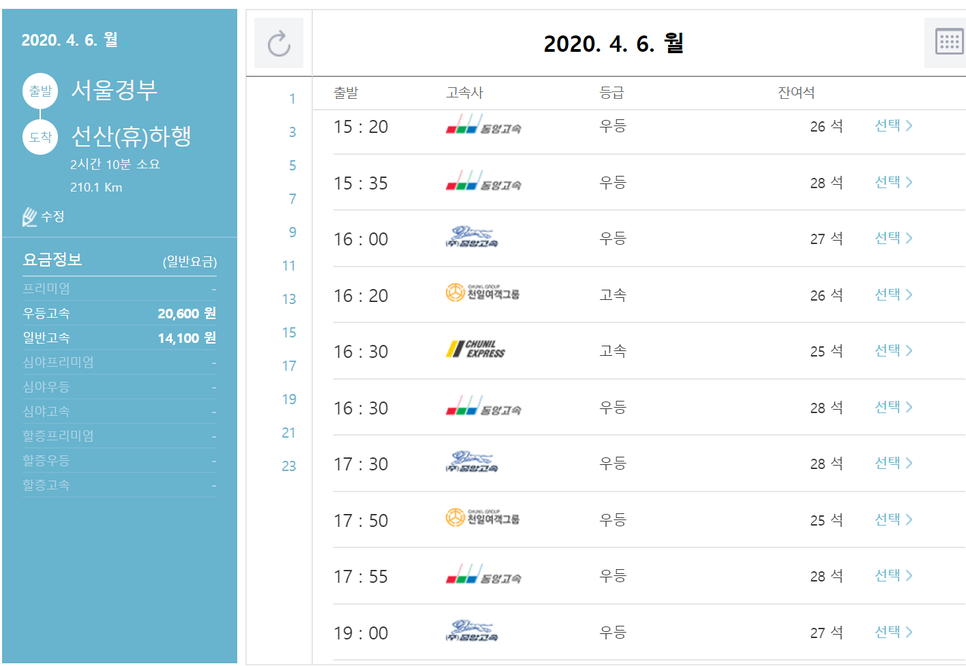Screen dimensions: 966x666
Task: Jump to hour 17 in time index
Action: pyautogui.click(x=289, y=366)
